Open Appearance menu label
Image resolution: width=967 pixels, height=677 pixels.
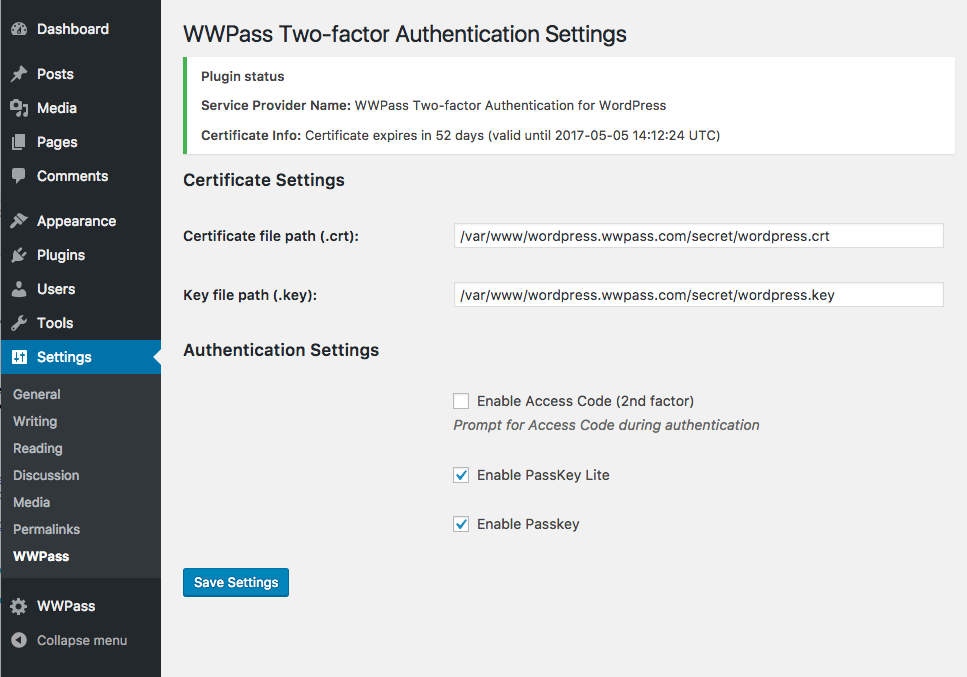[76, 221]
